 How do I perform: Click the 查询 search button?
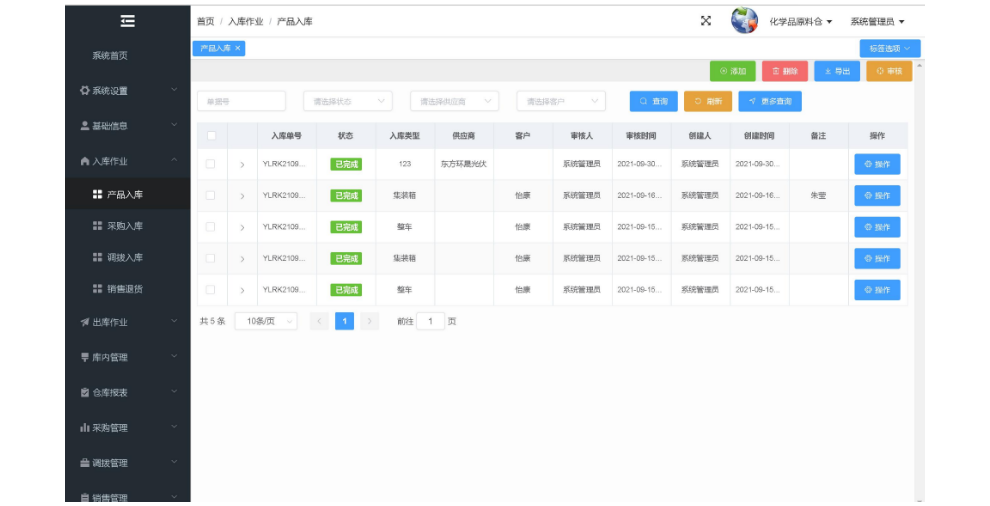click(x=653, y=101)
